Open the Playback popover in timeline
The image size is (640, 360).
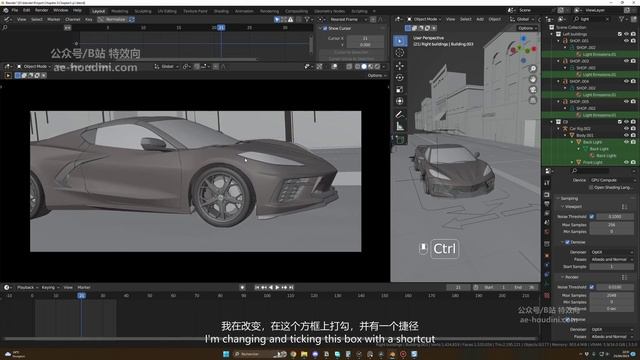[x=27, y=287]
